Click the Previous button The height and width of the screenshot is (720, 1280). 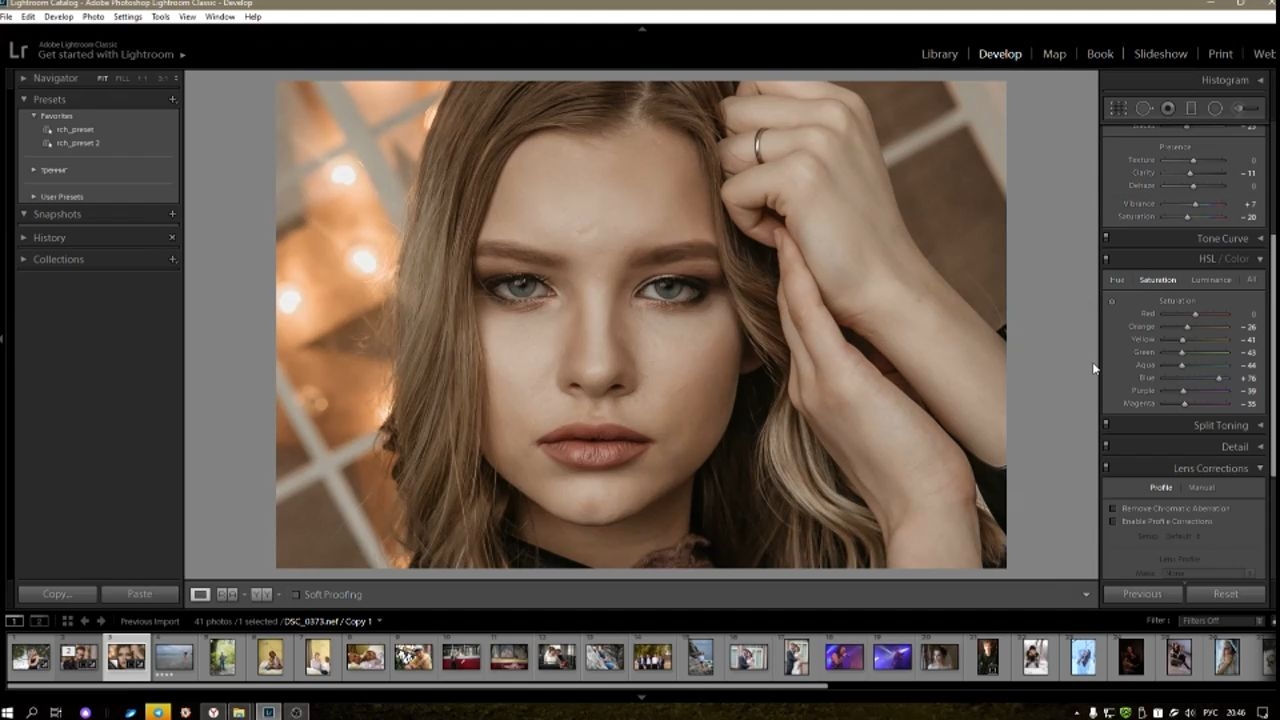(1142, 594)
